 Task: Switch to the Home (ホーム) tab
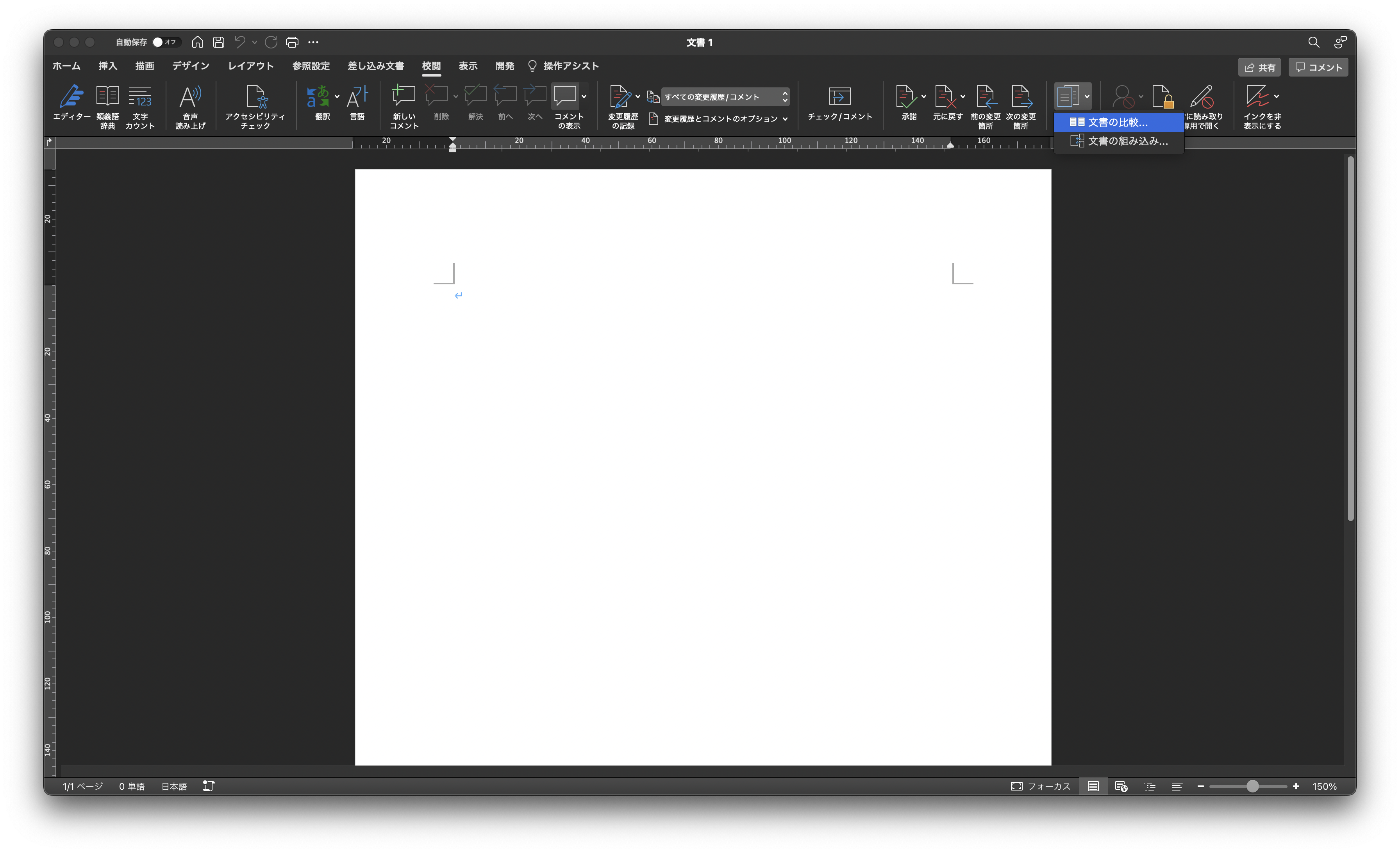point(66,66)
